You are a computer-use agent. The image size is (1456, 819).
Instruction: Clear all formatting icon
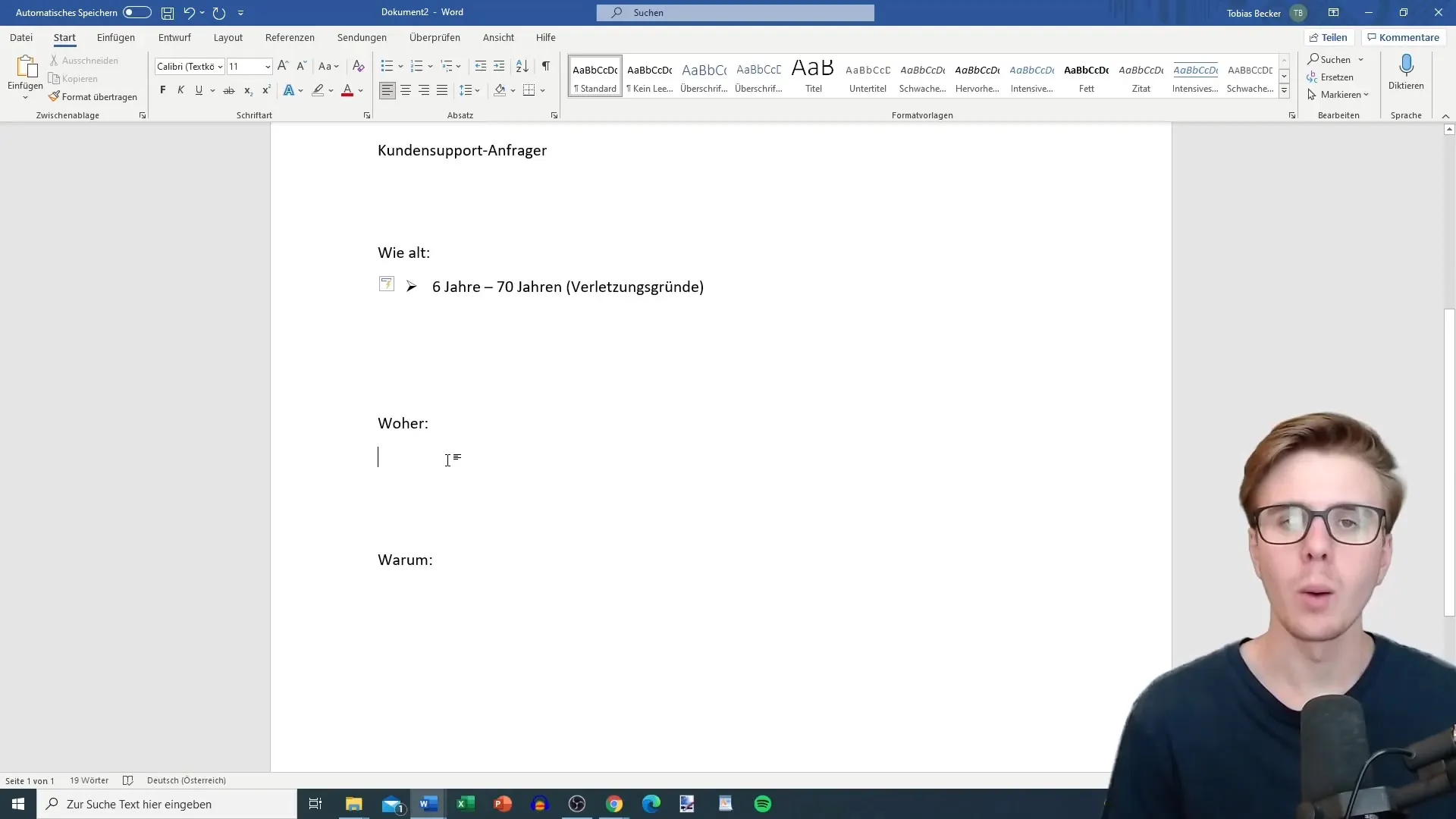point(359,66)
